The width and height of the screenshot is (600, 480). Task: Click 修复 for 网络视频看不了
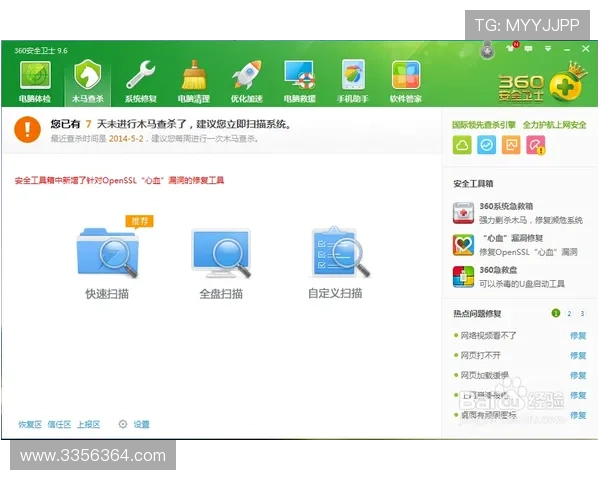(578, 336)
